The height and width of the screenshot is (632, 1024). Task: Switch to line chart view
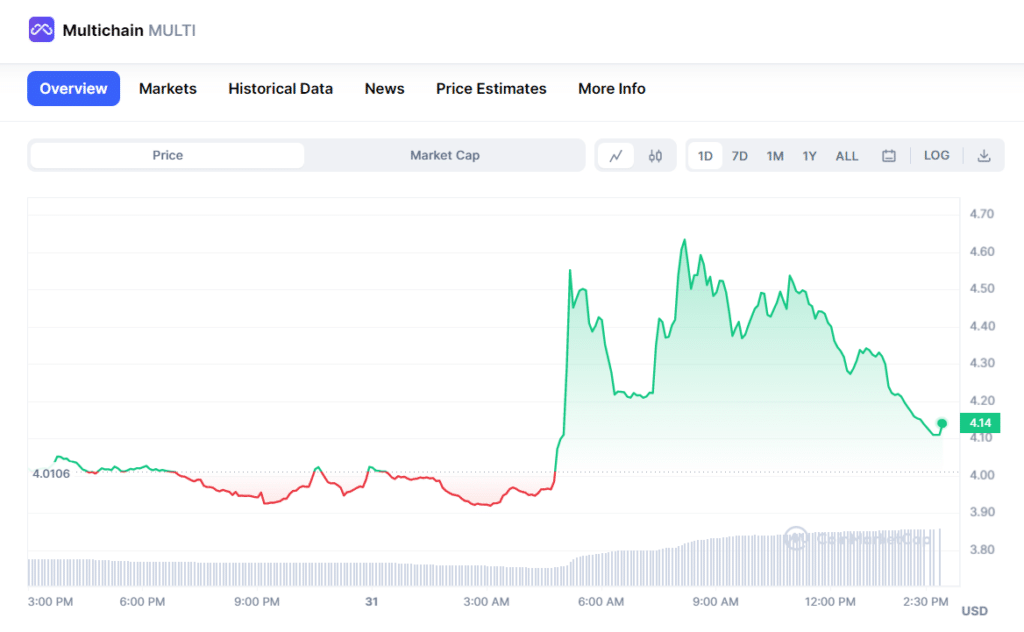(x=616, y=156)
